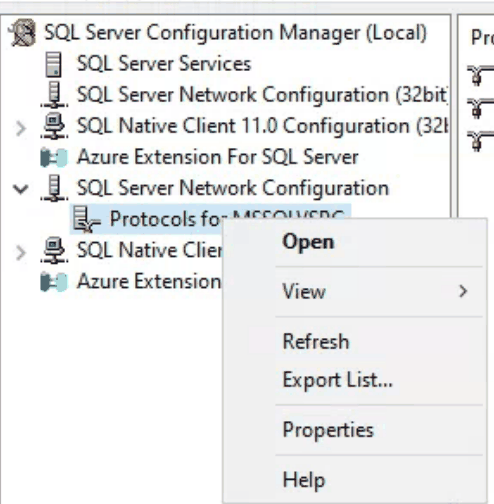This screenshot has height=504, width=494.
Task: Select Azure Extension For SQL Server label
Action: point(218,157)
